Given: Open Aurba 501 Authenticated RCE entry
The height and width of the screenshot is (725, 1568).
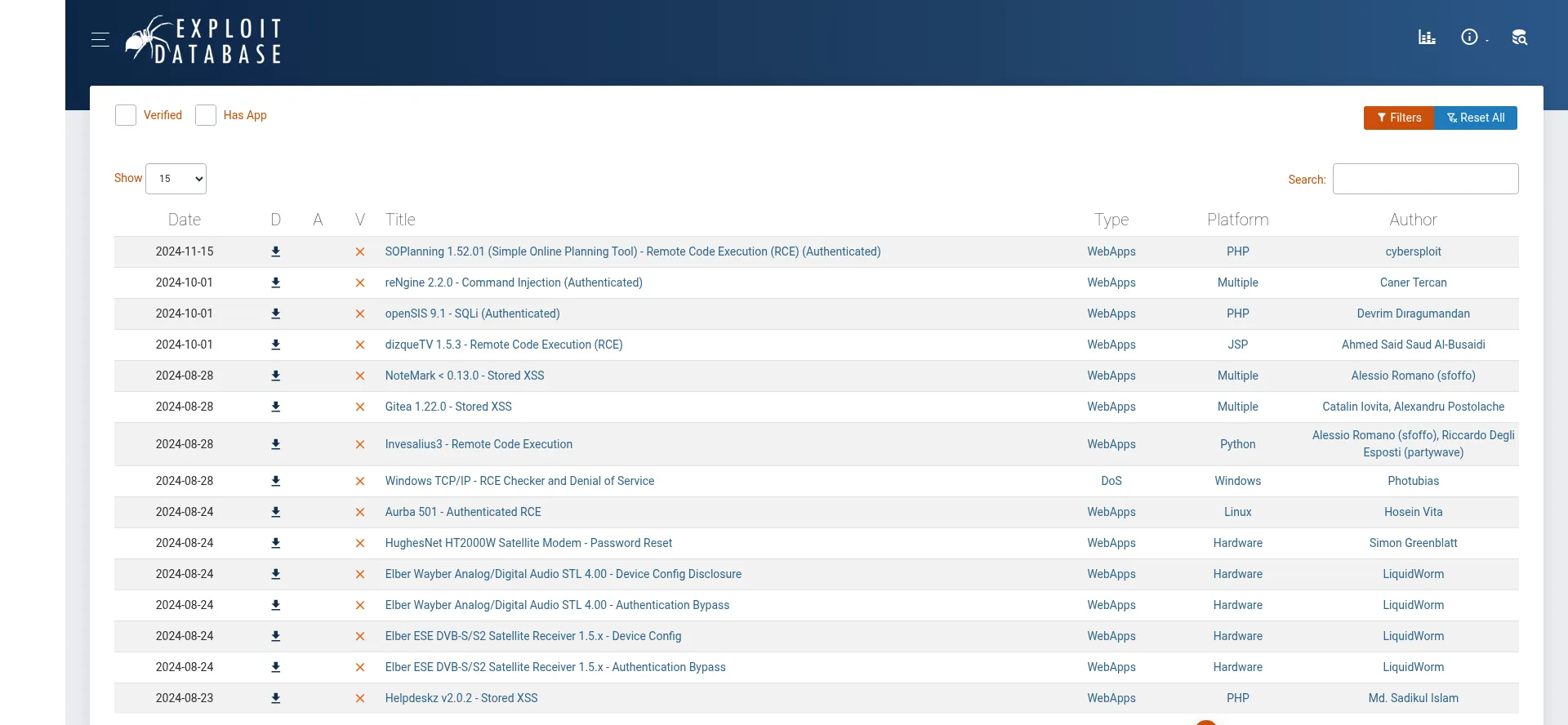Looking at the screenshot, I should click(x=463, y=513).
